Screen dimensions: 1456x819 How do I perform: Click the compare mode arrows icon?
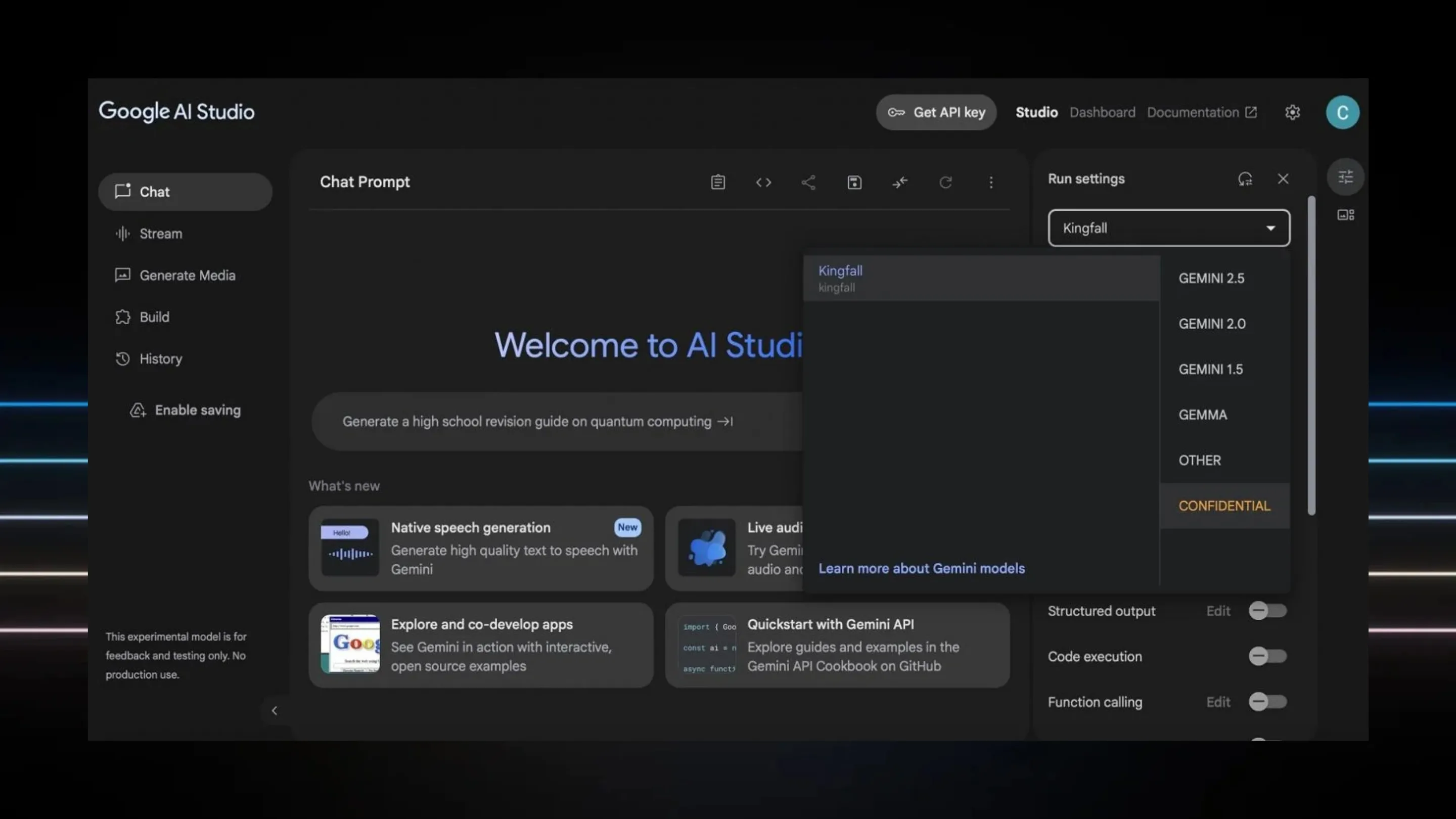(x=900, y=182)
